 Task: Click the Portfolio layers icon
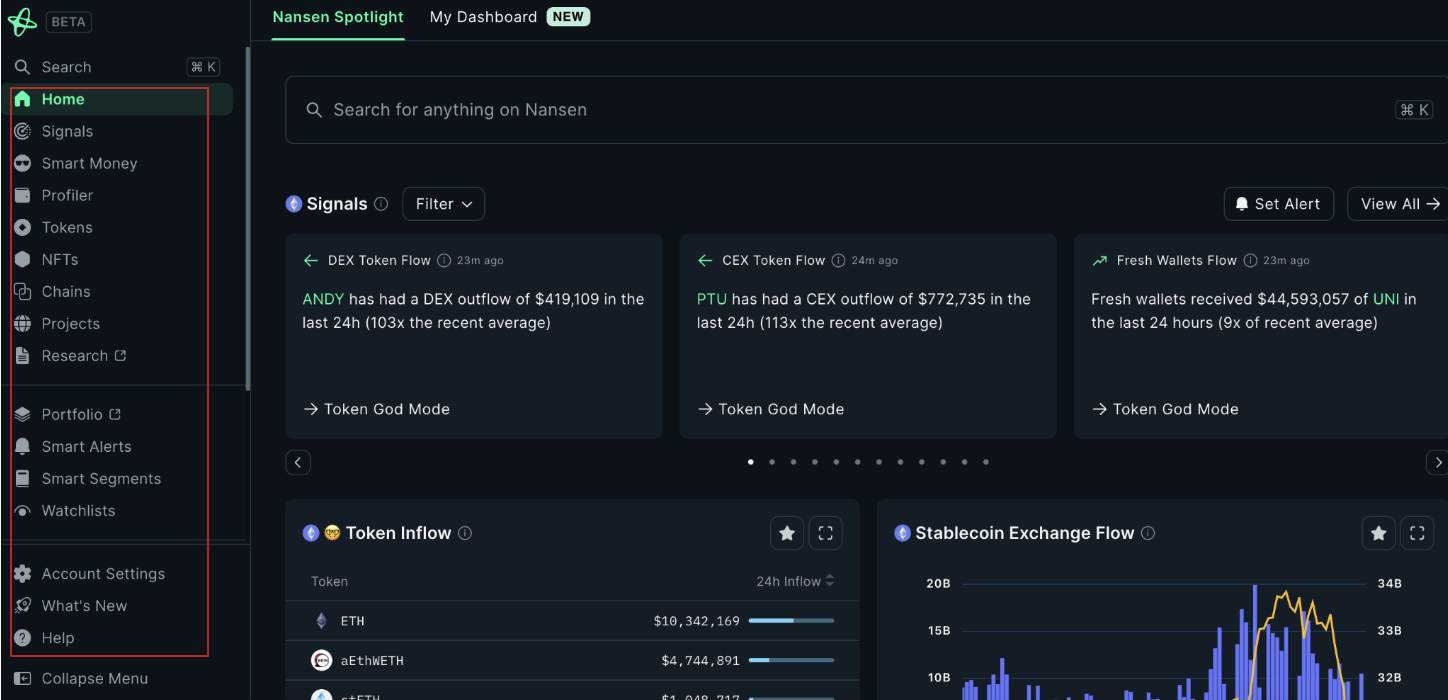point(23,414)
